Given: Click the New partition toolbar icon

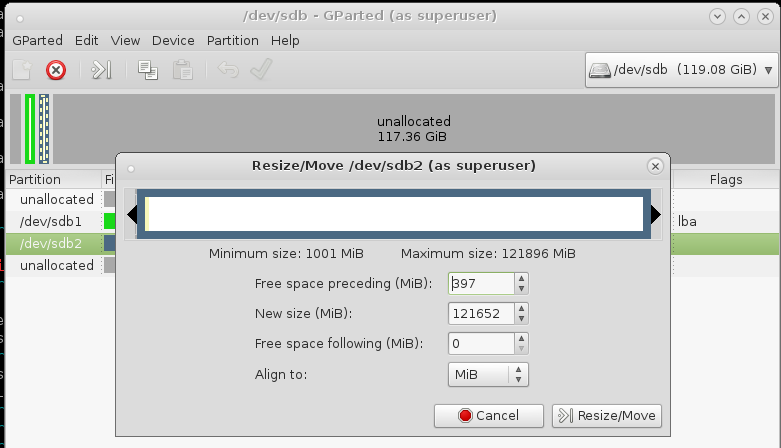Looking at the screenshot, I should click(x=22, y=70).
